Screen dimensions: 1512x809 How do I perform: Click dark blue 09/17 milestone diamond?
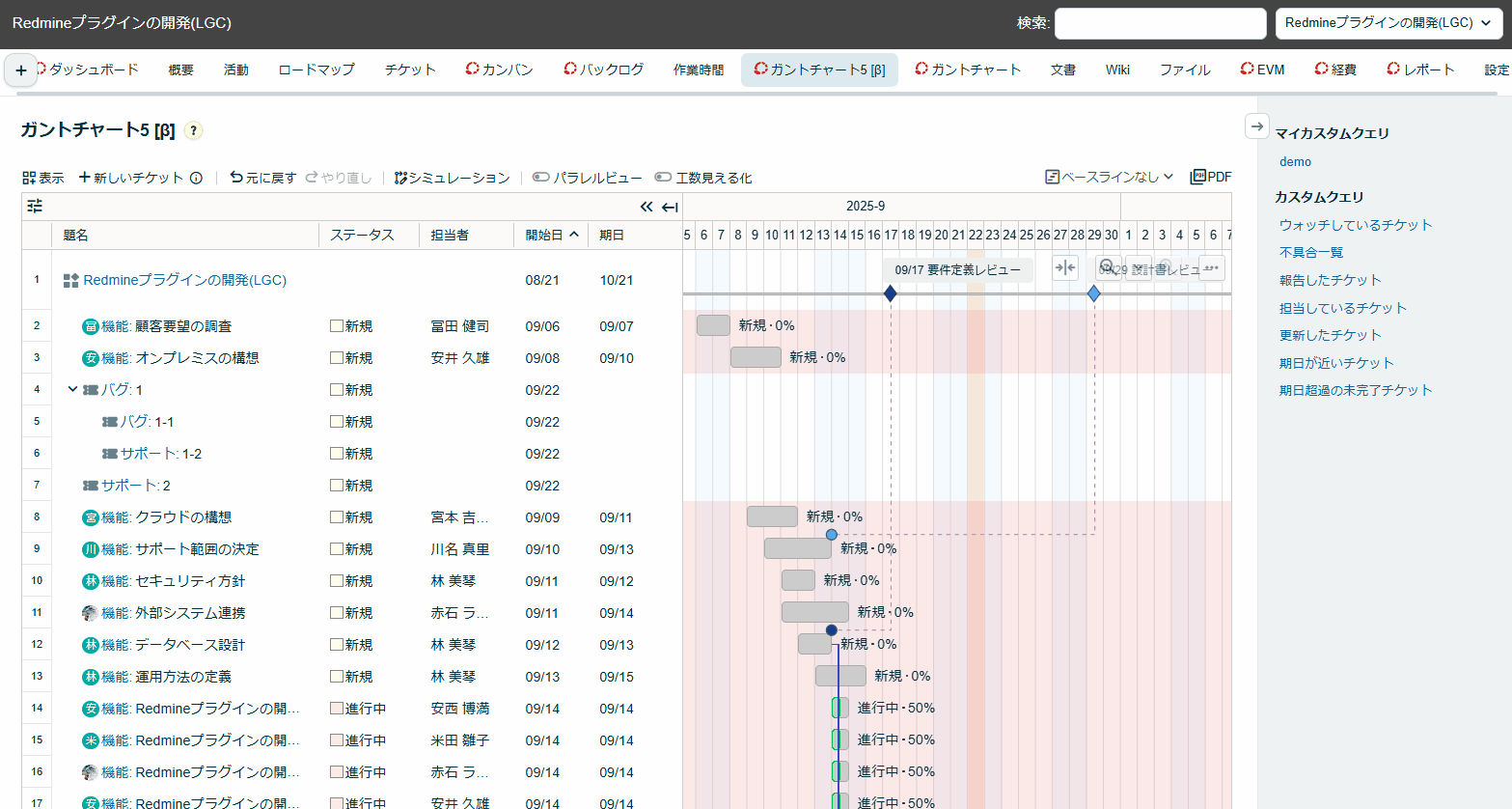click(891, 293)
